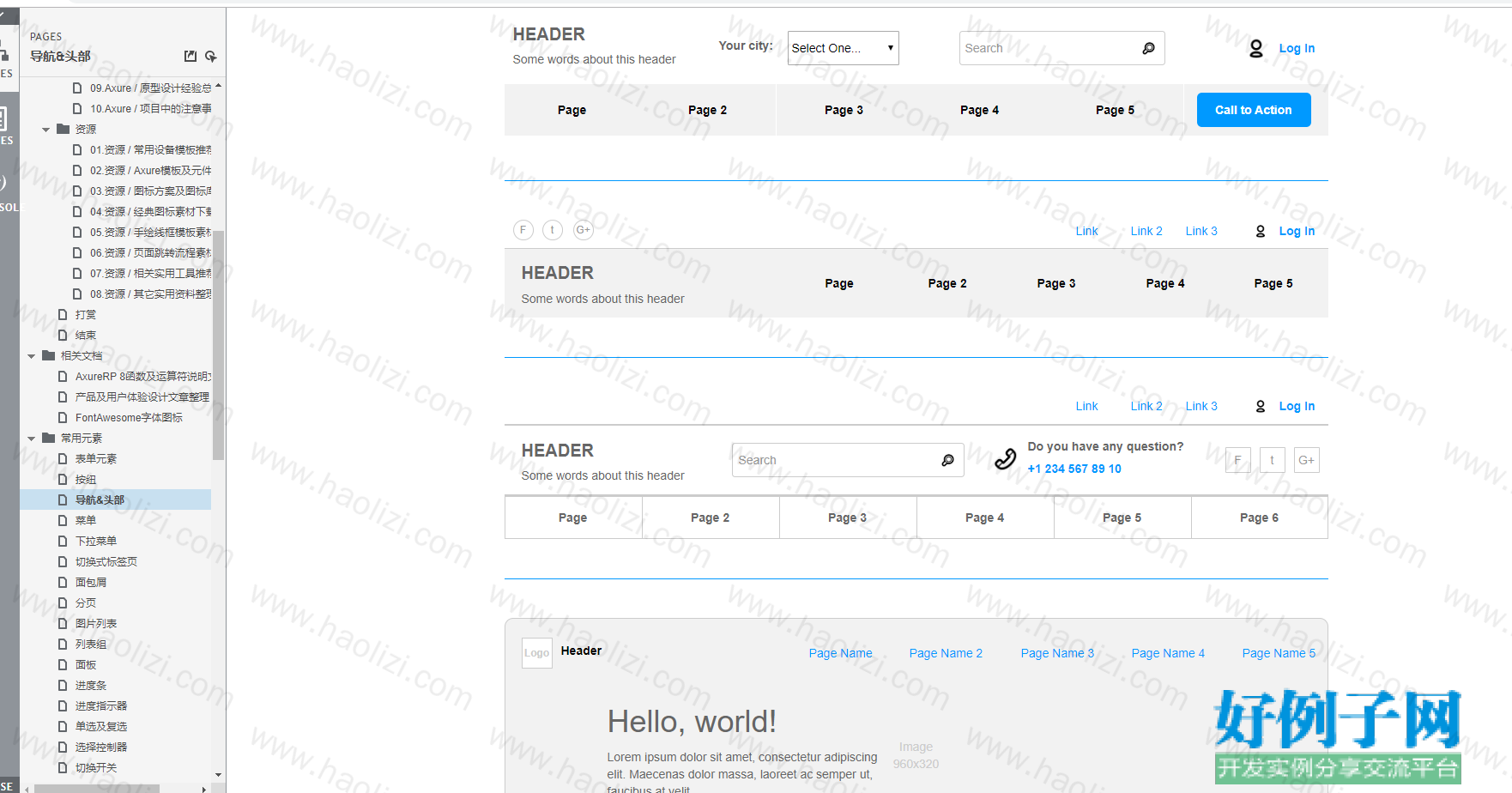The width and height of the screenshot is (1512, 793).
Task: Open the FontAwesome字体图标 page
Action: [x=129, y=417]
